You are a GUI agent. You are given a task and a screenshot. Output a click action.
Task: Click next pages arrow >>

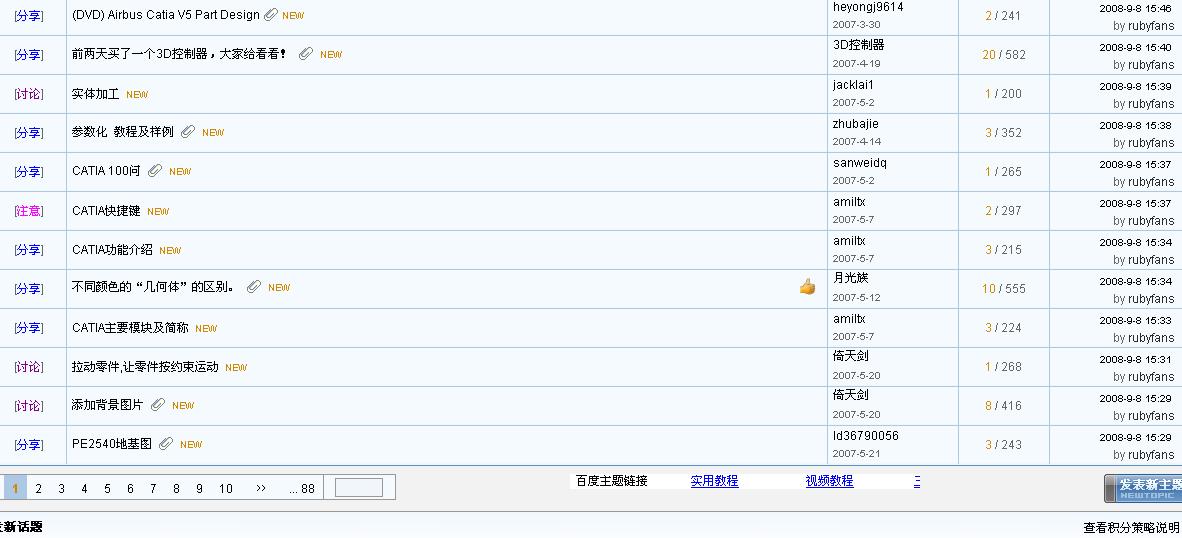(261, 488)
